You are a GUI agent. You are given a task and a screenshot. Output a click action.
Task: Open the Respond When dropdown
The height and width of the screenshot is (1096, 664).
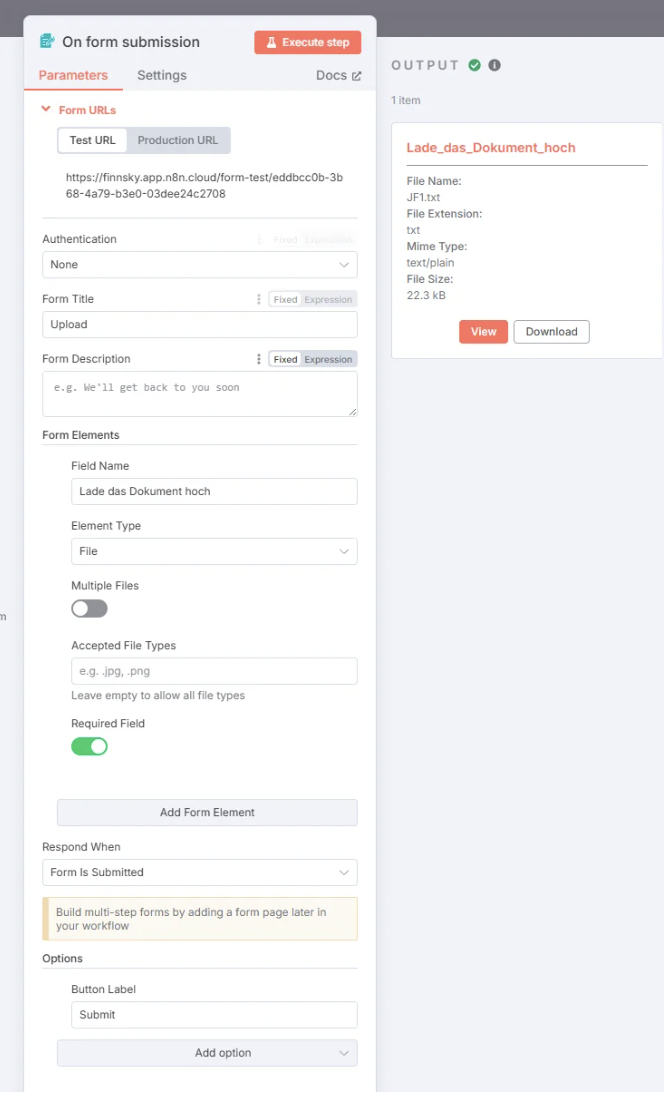[200, 872]
